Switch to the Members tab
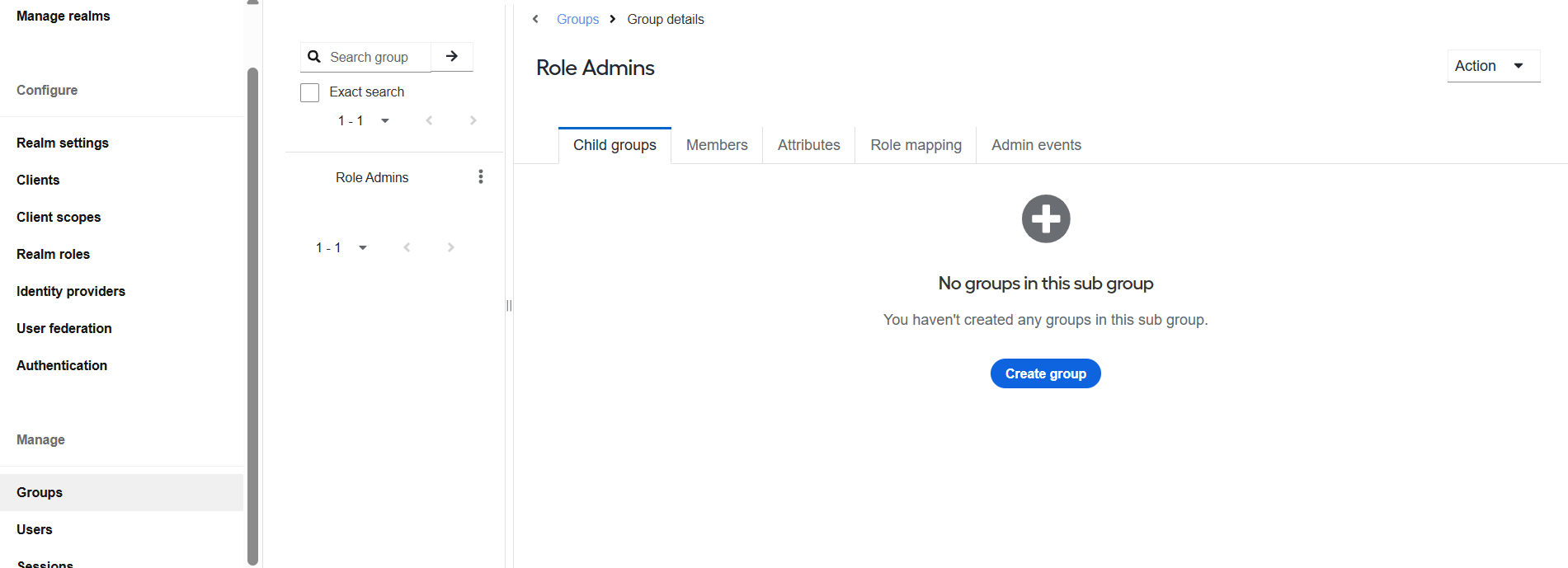The width and height of the screenshot is (1568, 568). [x=717, y=145]
